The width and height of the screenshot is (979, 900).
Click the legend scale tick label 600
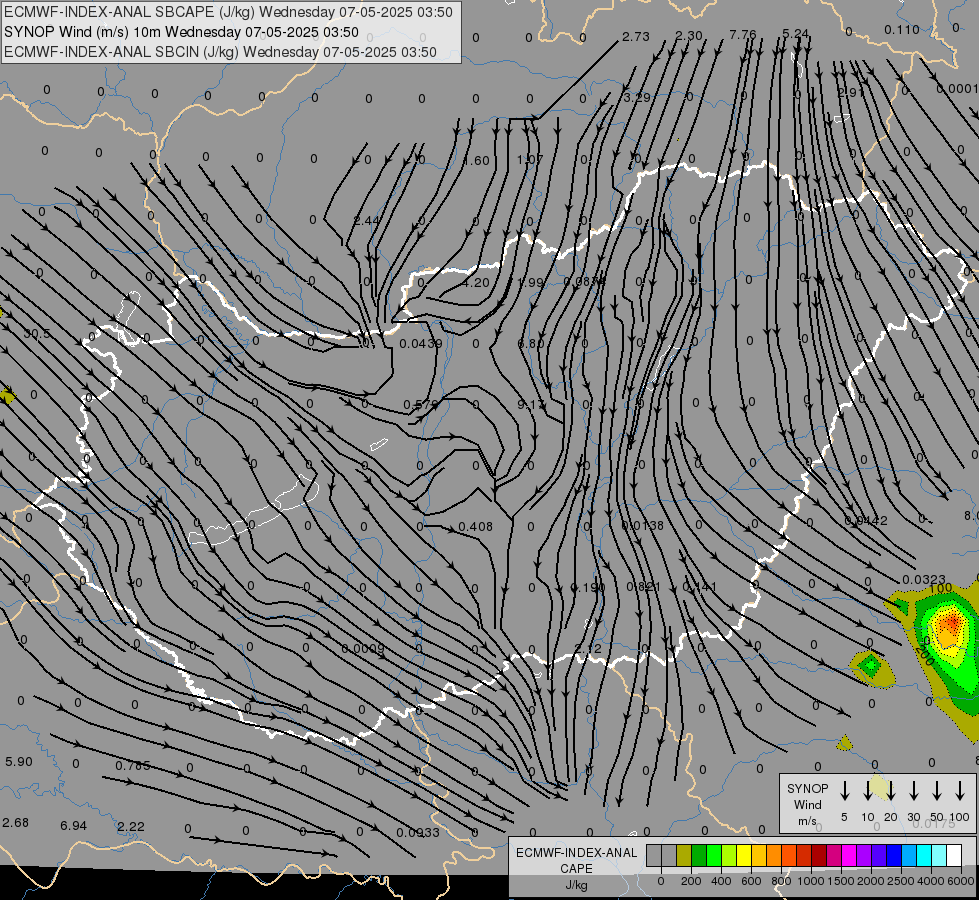[x=751, y=881]
